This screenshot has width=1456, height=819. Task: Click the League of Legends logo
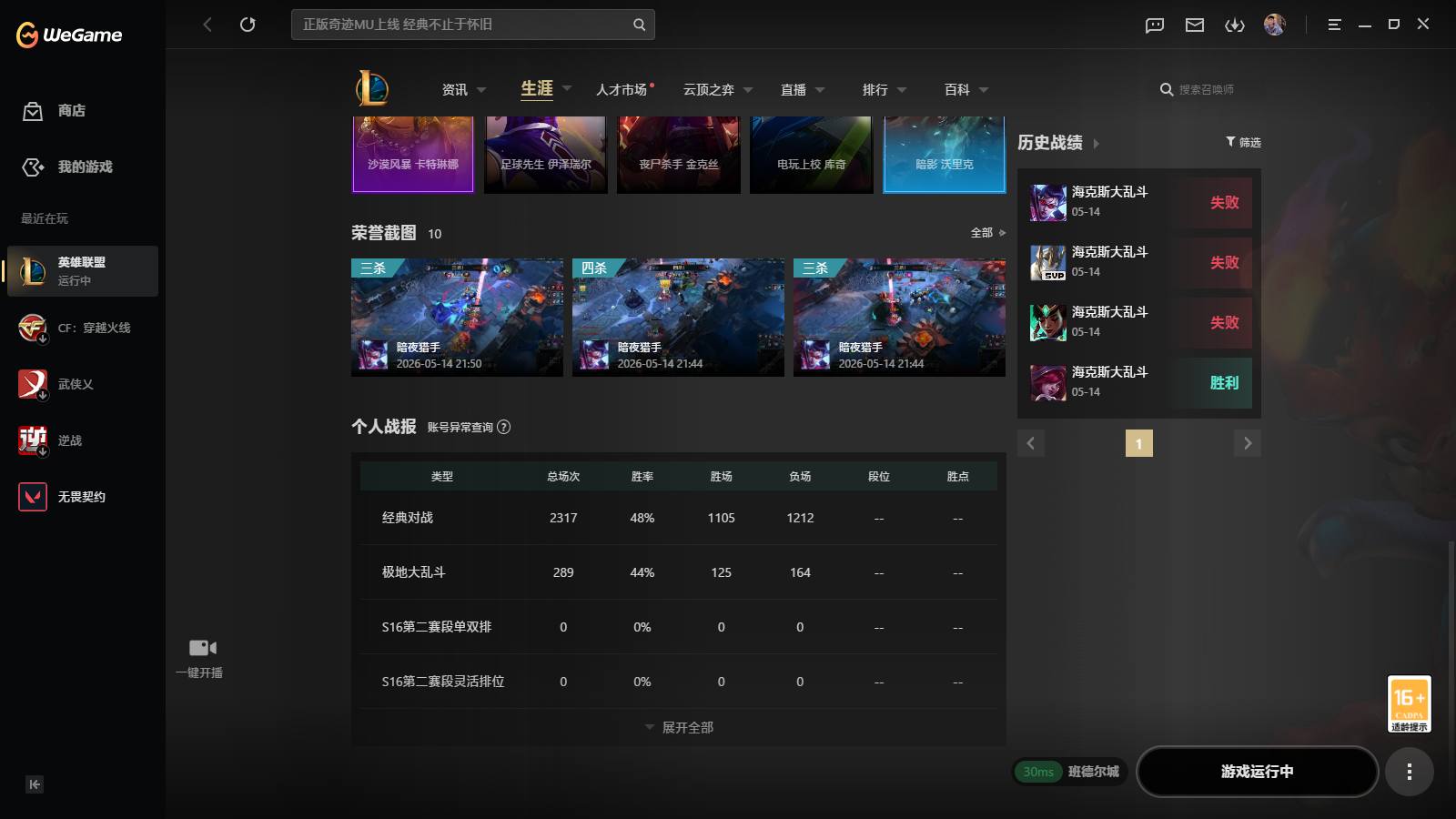(372, 88)
